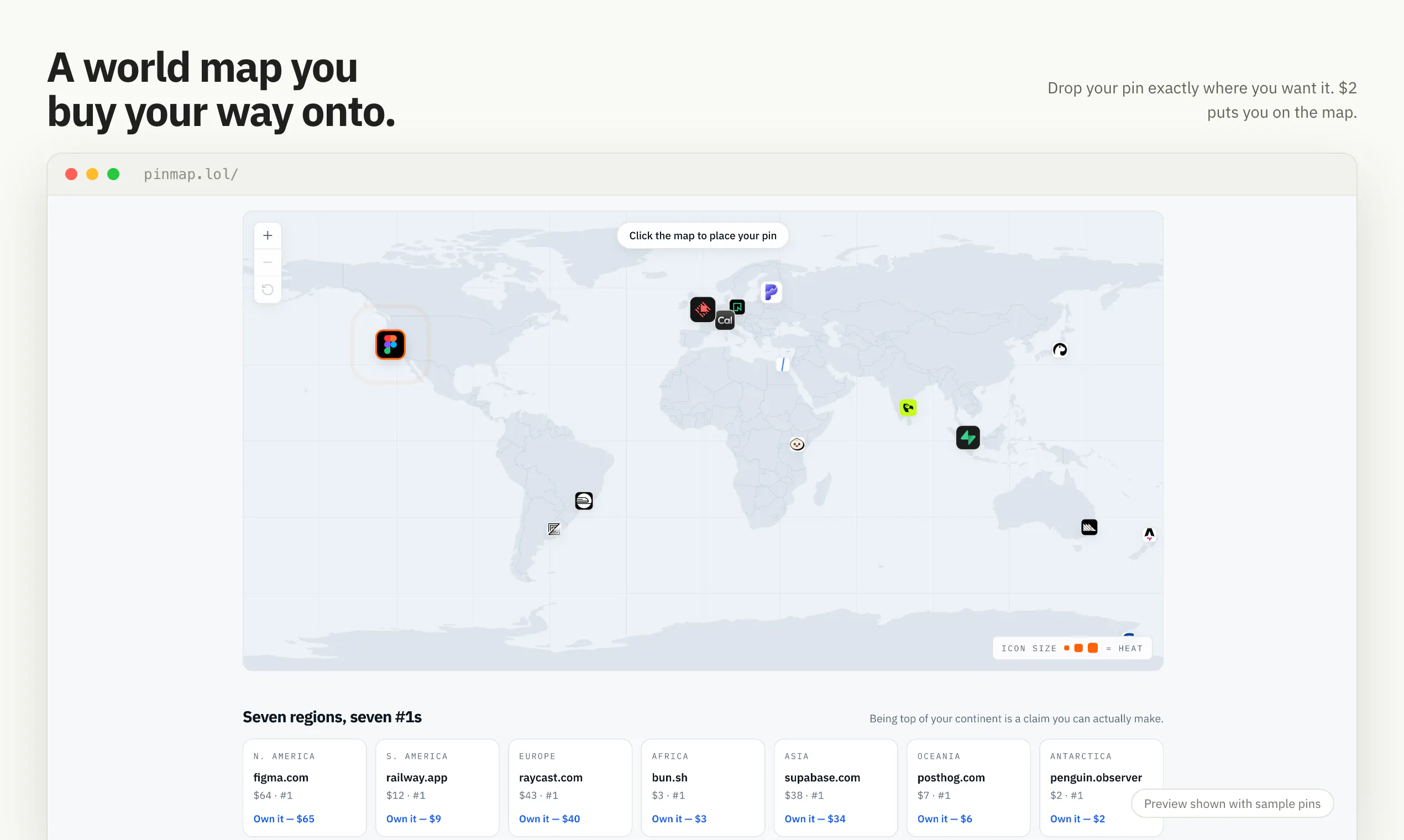Click the OCEANIA region label
This screenshot has height=840, width=1404.
click(x=938, y=756)
